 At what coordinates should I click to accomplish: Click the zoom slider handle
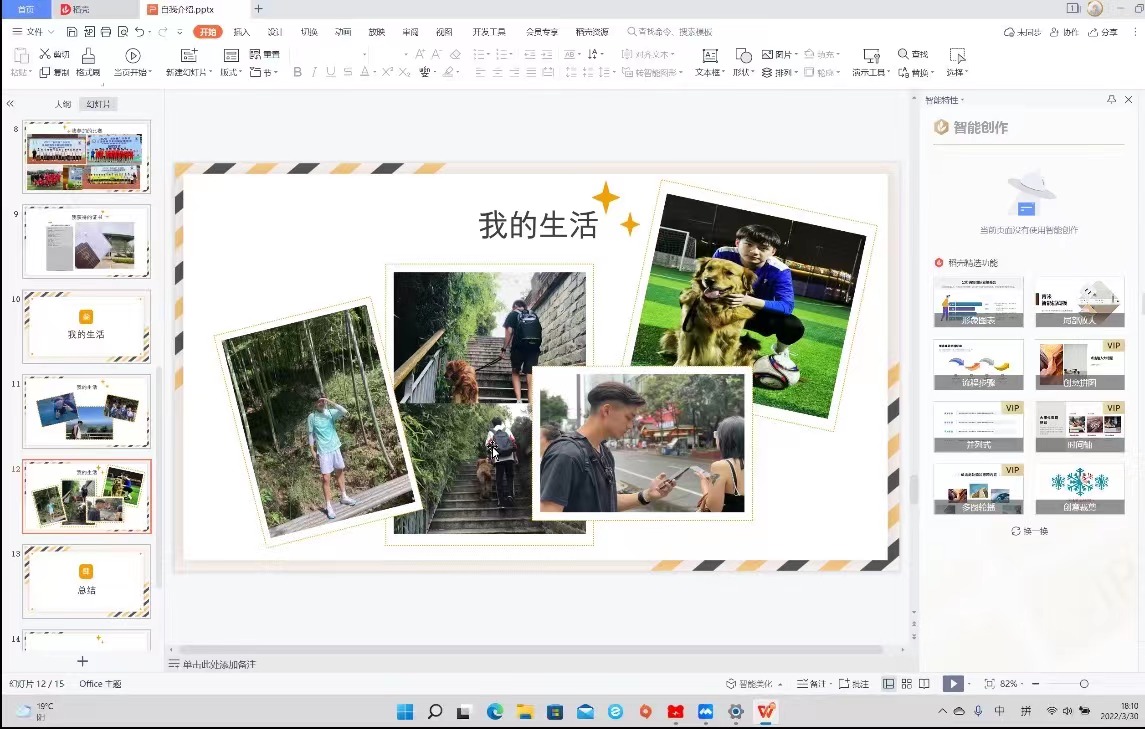coord(1084,684)
